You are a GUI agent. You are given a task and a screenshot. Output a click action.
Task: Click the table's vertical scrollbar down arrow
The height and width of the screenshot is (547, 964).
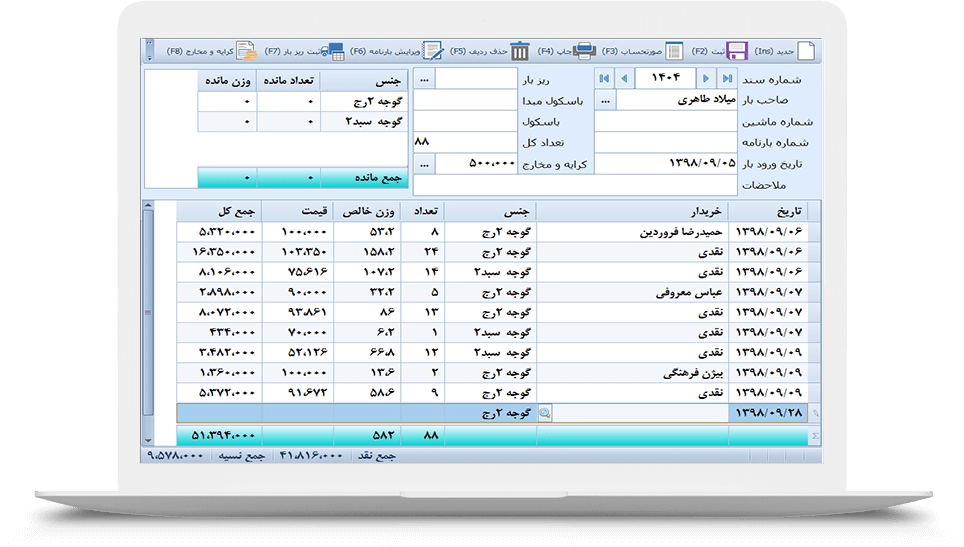point(149,437)
